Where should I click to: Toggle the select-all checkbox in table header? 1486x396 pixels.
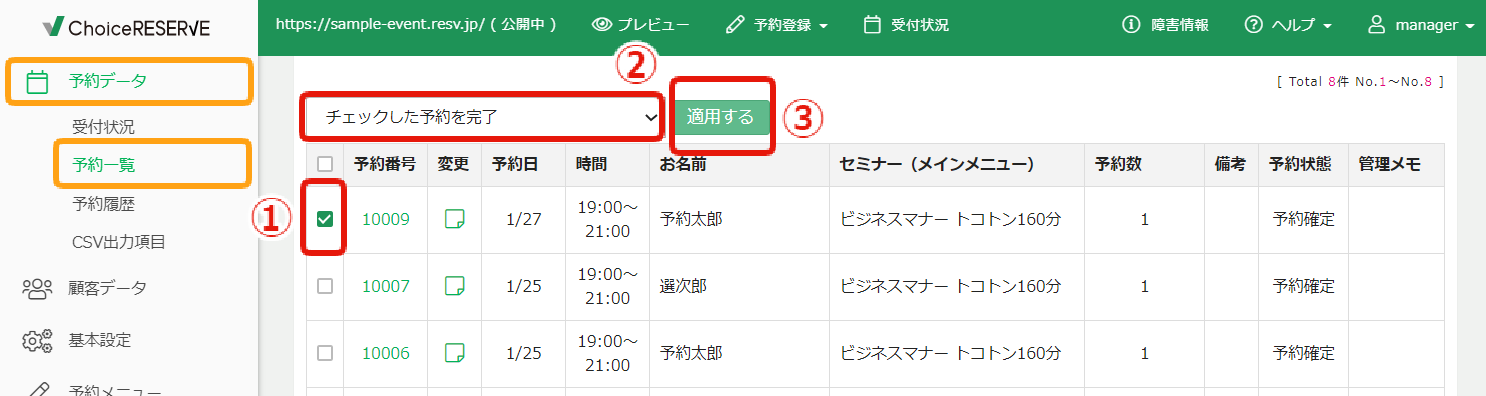point(324,164)
